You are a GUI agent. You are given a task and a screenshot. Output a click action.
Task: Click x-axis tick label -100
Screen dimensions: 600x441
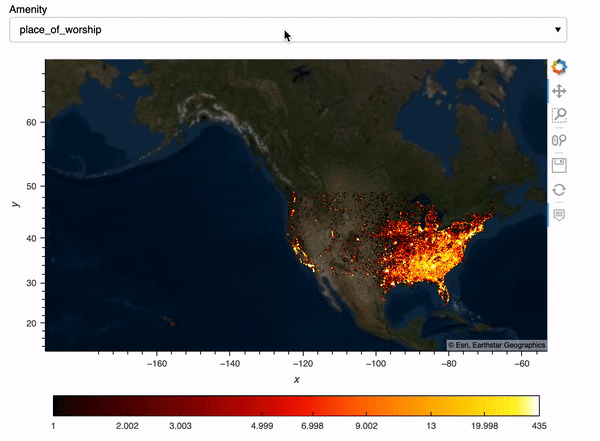point(376,364)
